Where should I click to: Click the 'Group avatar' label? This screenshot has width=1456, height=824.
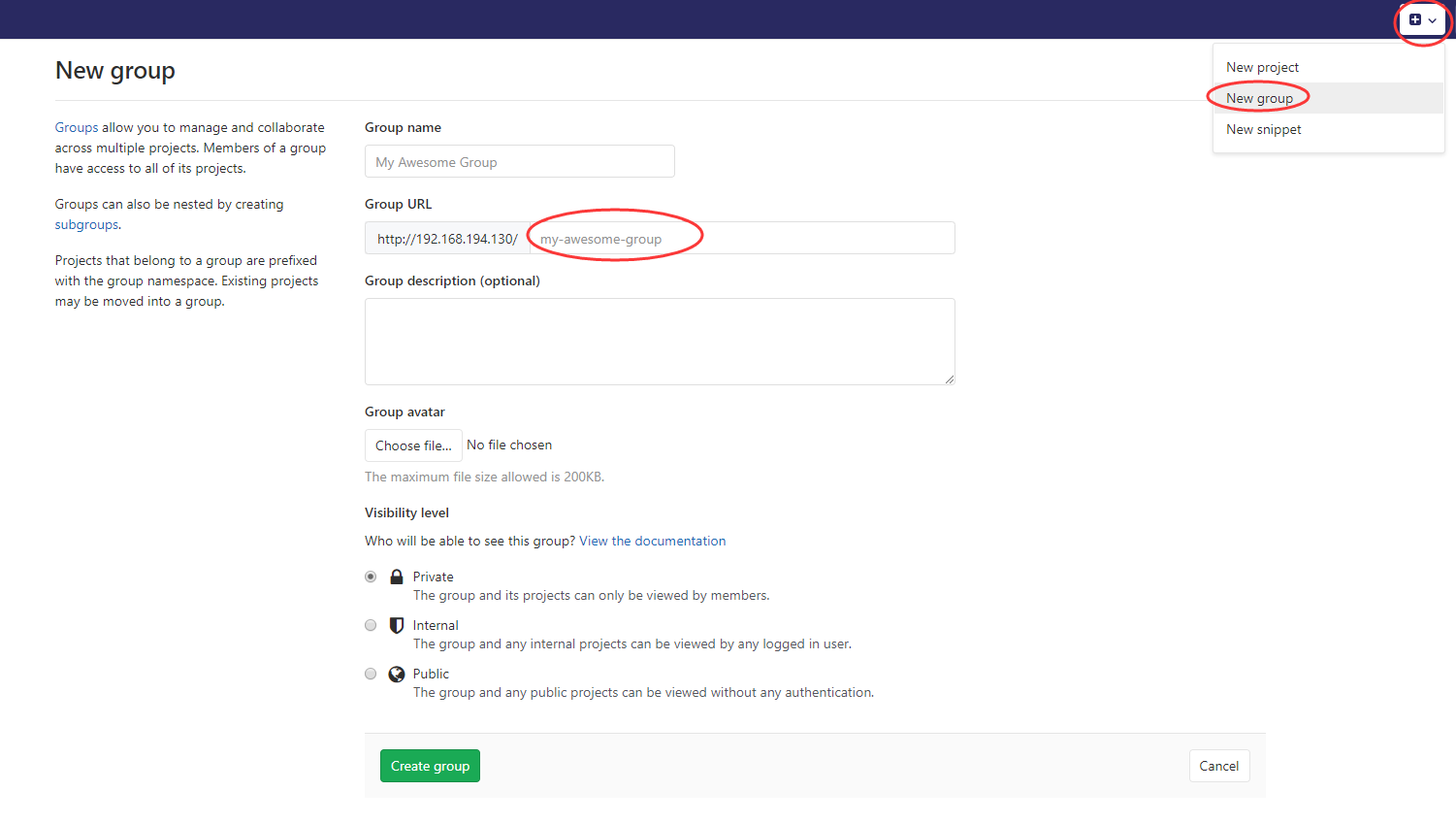click(404, 412)
